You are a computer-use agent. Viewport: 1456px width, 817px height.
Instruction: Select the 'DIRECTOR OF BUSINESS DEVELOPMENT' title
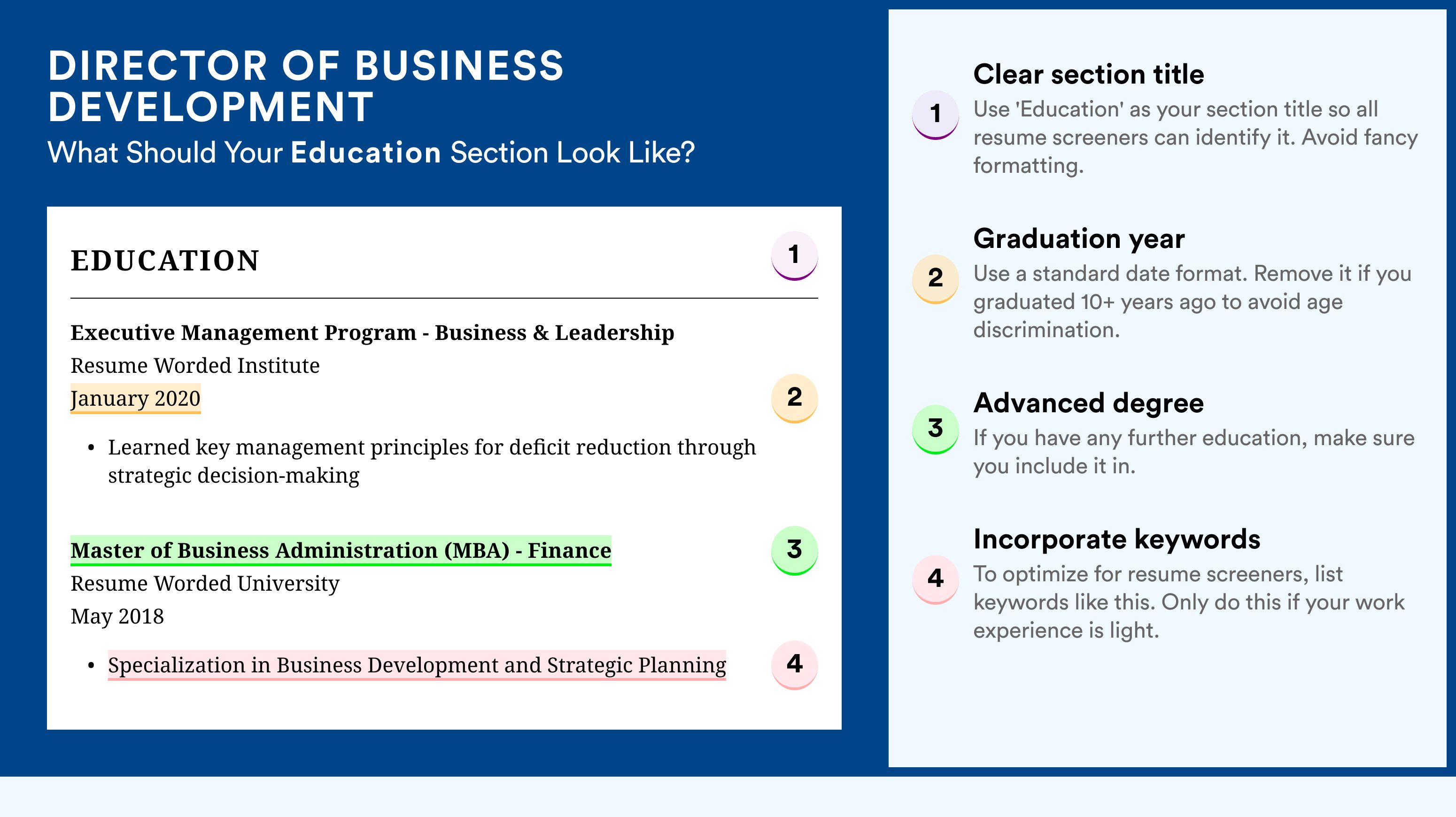coord(306,86)
